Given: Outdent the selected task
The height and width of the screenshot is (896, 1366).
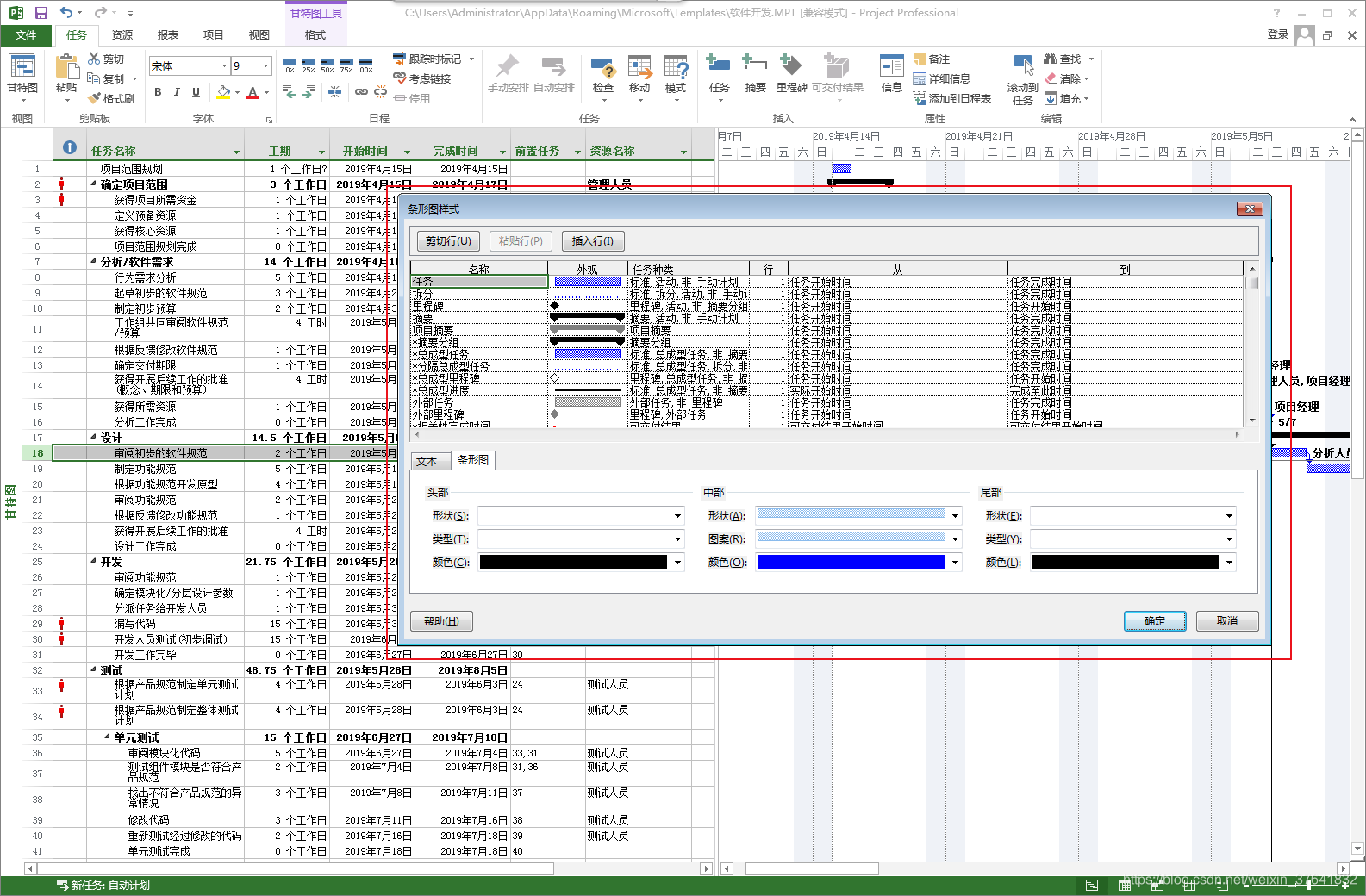Looking at the screenshot, I should (290, 92).
